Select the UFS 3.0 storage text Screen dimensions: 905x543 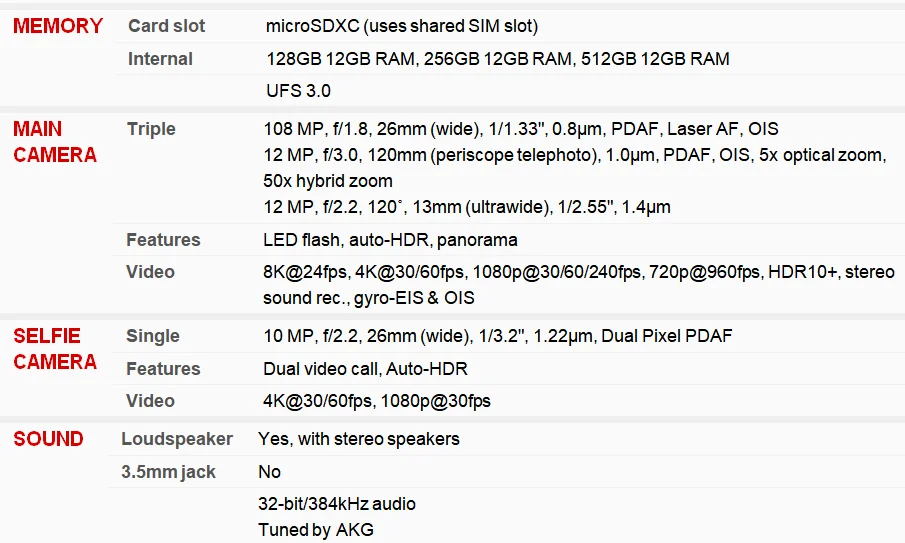(x=298, y=91)
